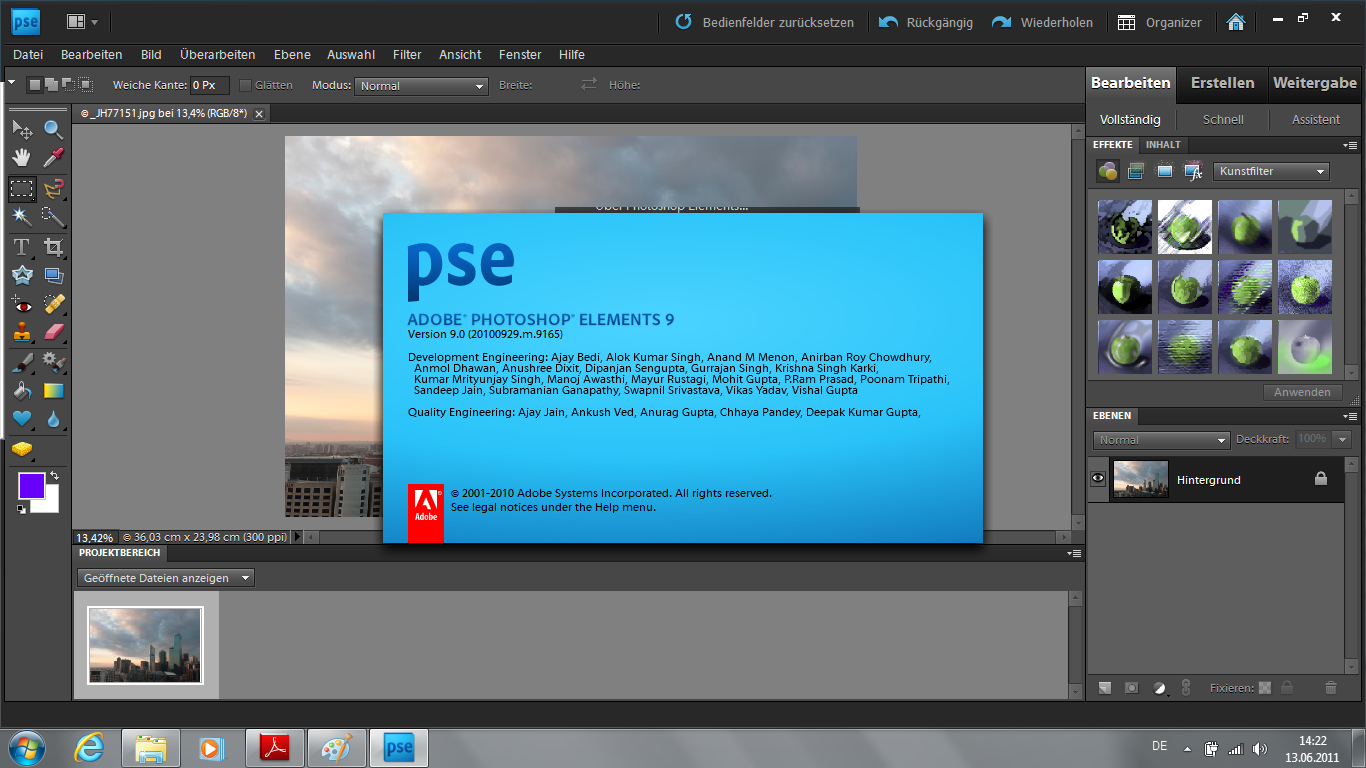This screenshot has width=1366, height=768.
Task: Select the Clone Stamp tool
Action: 22,332
